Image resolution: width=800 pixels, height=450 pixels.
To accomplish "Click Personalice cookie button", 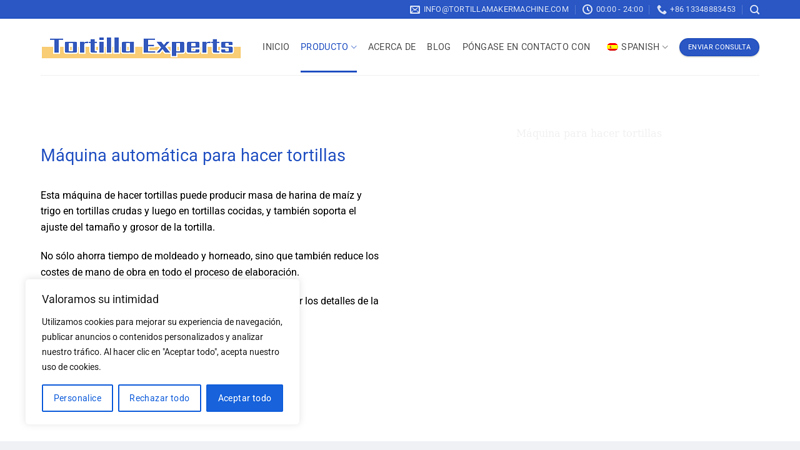I will (77, 398).
